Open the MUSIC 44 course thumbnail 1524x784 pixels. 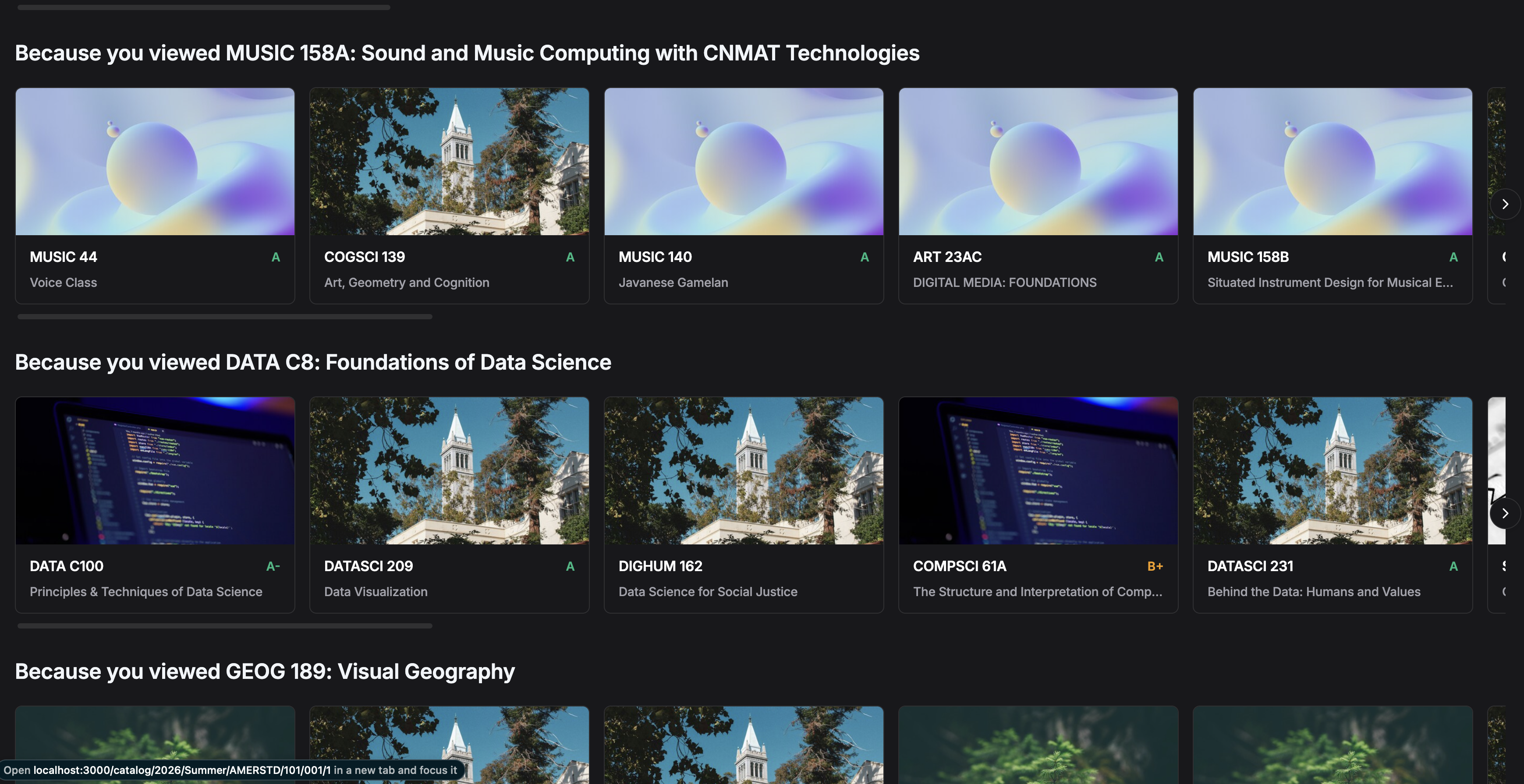click(x=155, y=162)
